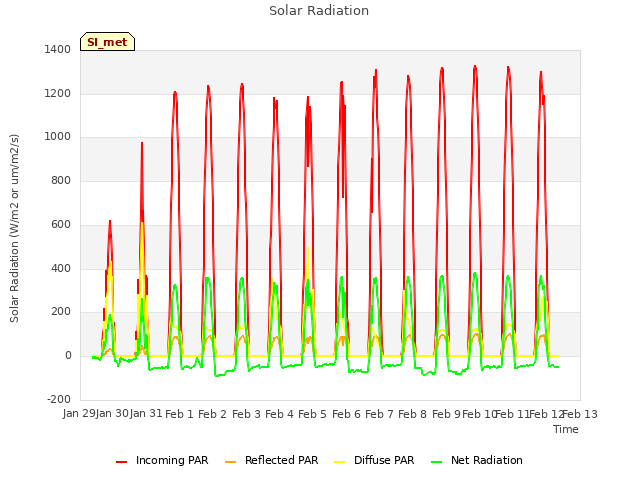Viewport: 640px width, 480px height.
Task: Click the Feb 6 x-axis tick label
Action: pyautogui.click(x=346, y=414)
